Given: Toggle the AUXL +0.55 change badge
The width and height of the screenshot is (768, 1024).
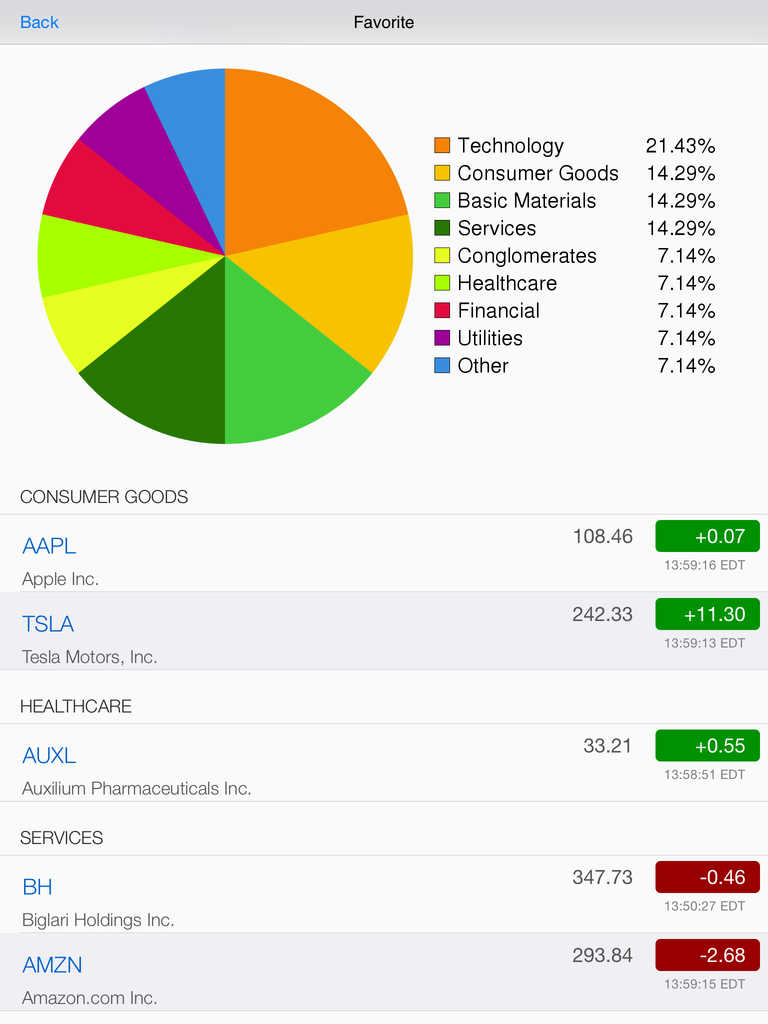Looking at the screenshot, I should [707, 746].
